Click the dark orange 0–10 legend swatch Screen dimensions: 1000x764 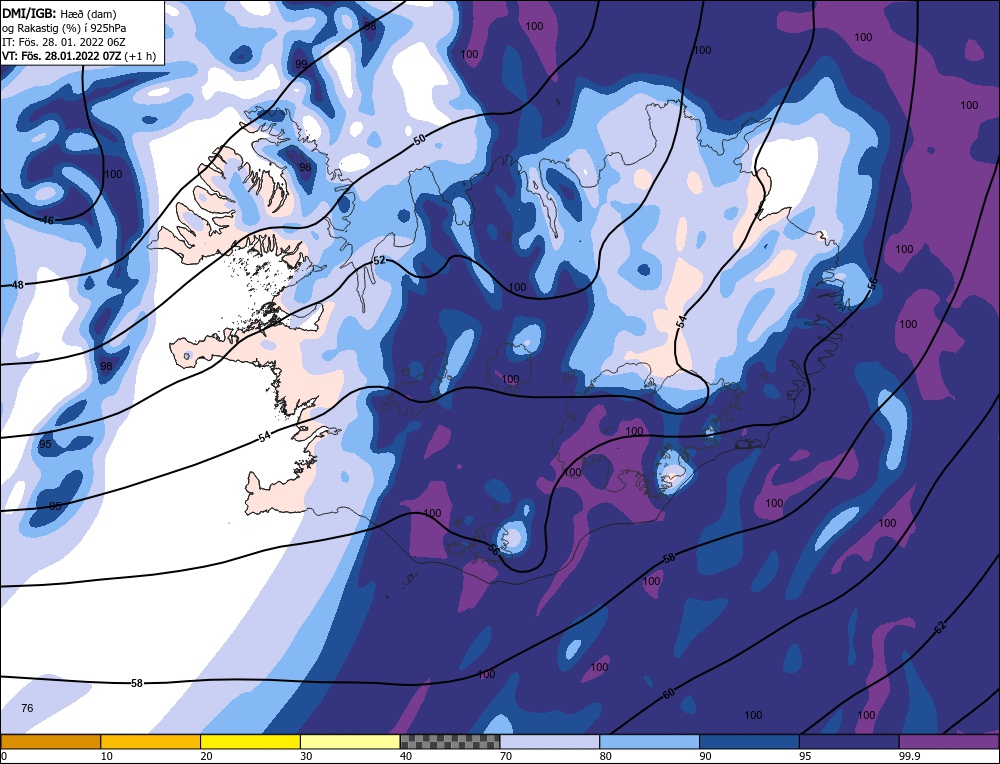(x=50, y=742)
